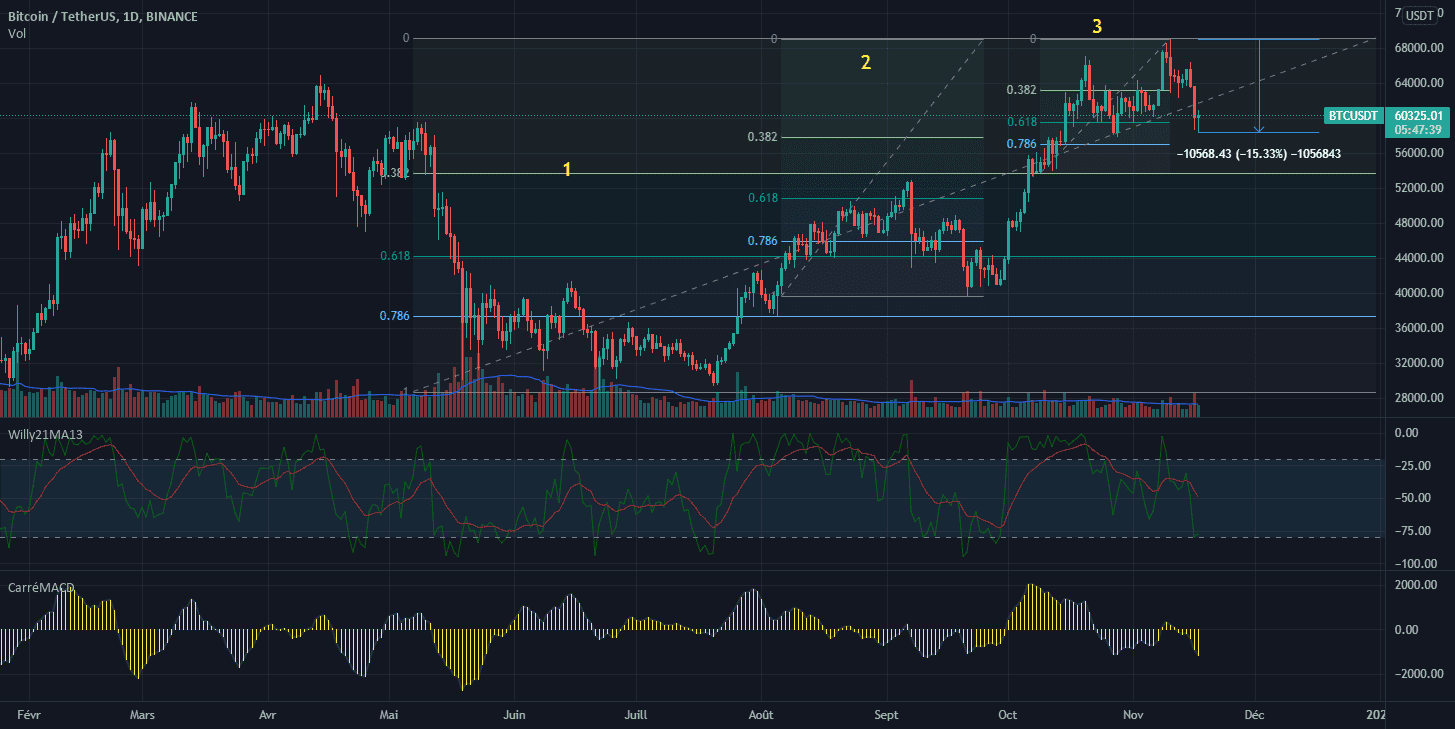This screenshot has height=729, width=1455.
Task: Click the 36000.00 price scale label
Action: (1419, 328)
